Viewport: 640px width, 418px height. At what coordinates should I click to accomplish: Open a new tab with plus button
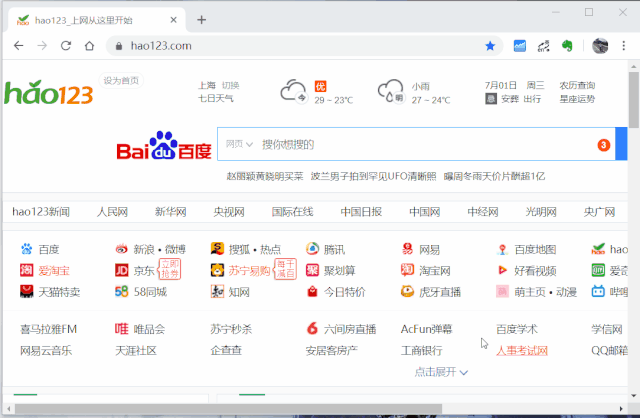pyautogui.click(x=201, y=20)
